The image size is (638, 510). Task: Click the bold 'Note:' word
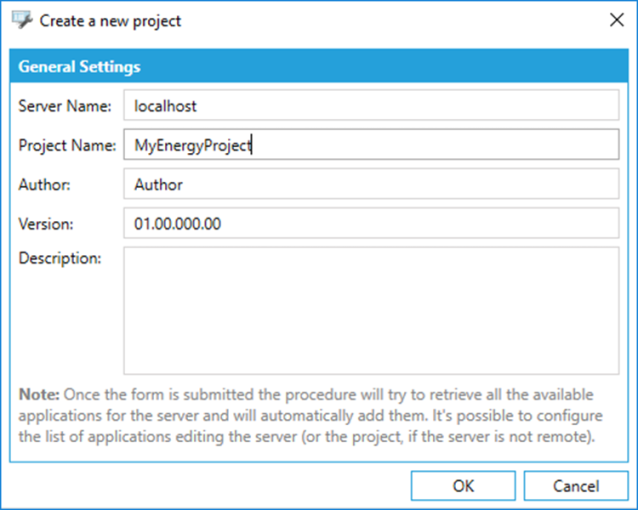pyautogui.click(x=38, y=395)
